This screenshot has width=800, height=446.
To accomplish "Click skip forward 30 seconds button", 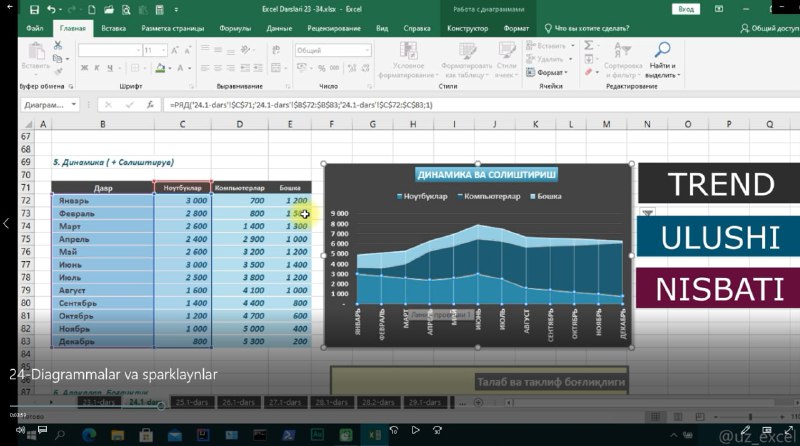I will pyautogui.click(x=437, y=430).
